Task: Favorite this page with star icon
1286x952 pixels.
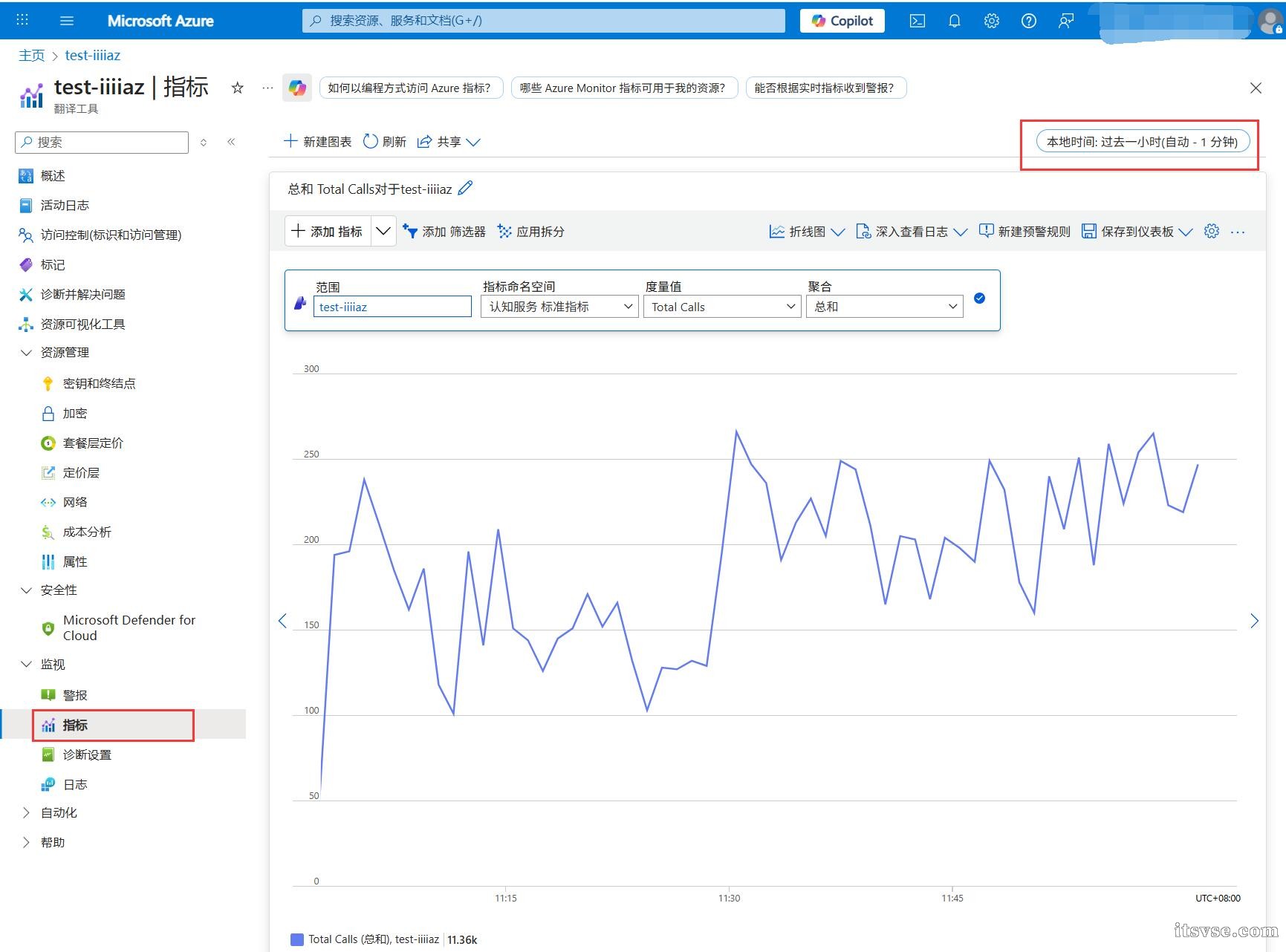Action: [x=237, y=88]
